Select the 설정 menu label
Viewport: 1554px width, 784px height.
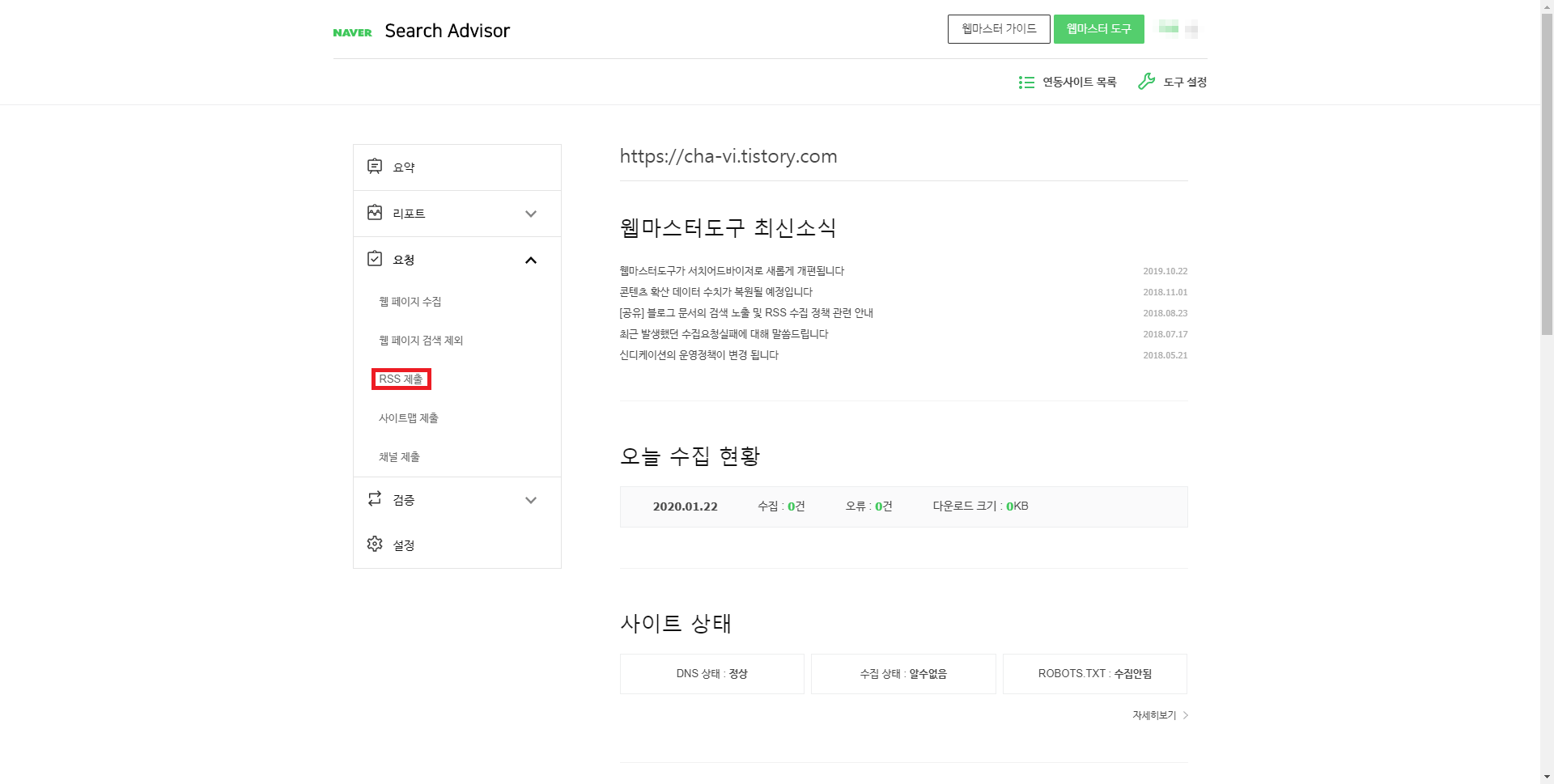click(x=404, y=545)
